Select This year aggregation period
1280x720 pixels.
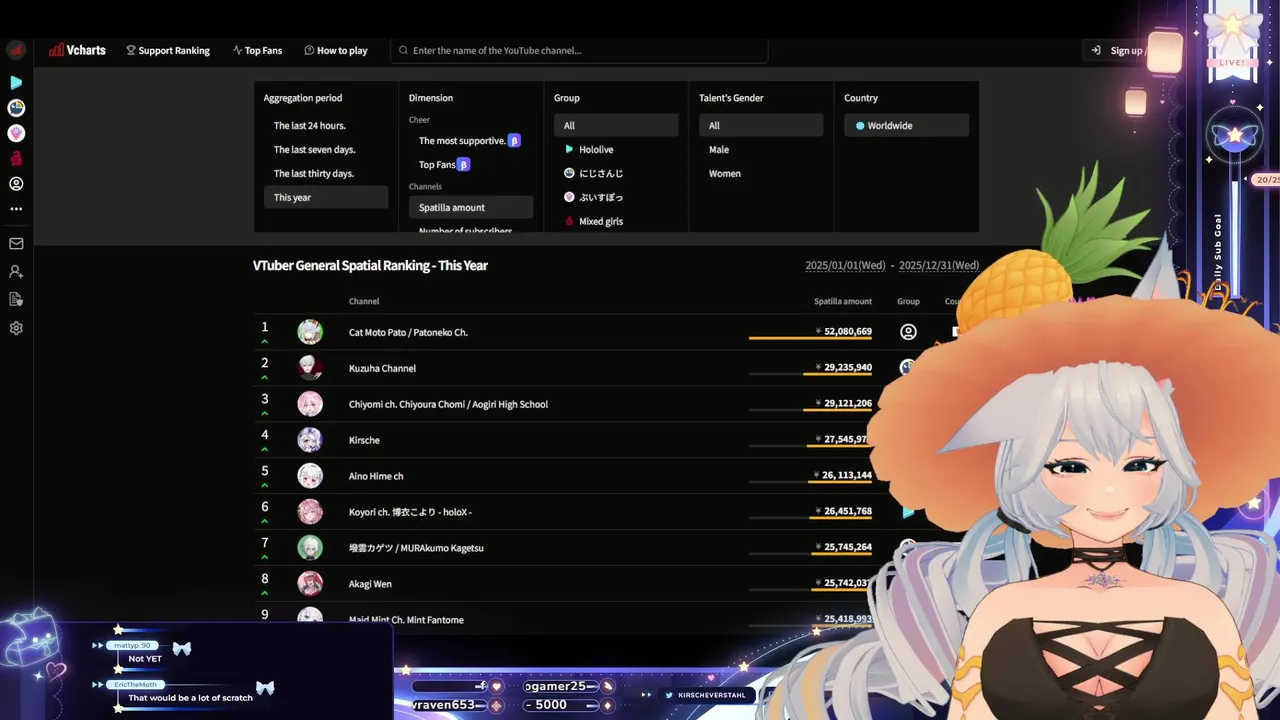coord(326,197)
